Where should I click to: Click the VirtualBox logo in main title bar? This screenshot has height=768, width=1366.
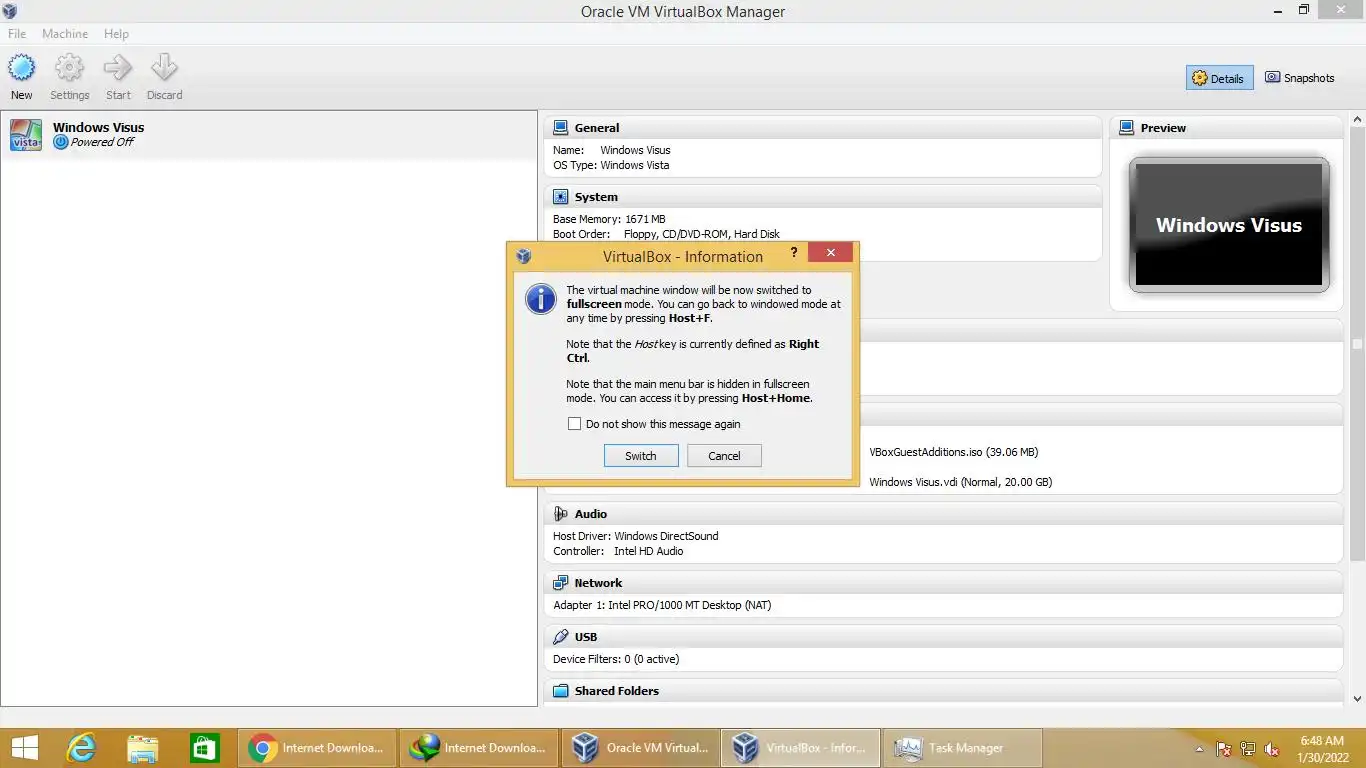tap(10, 11)
